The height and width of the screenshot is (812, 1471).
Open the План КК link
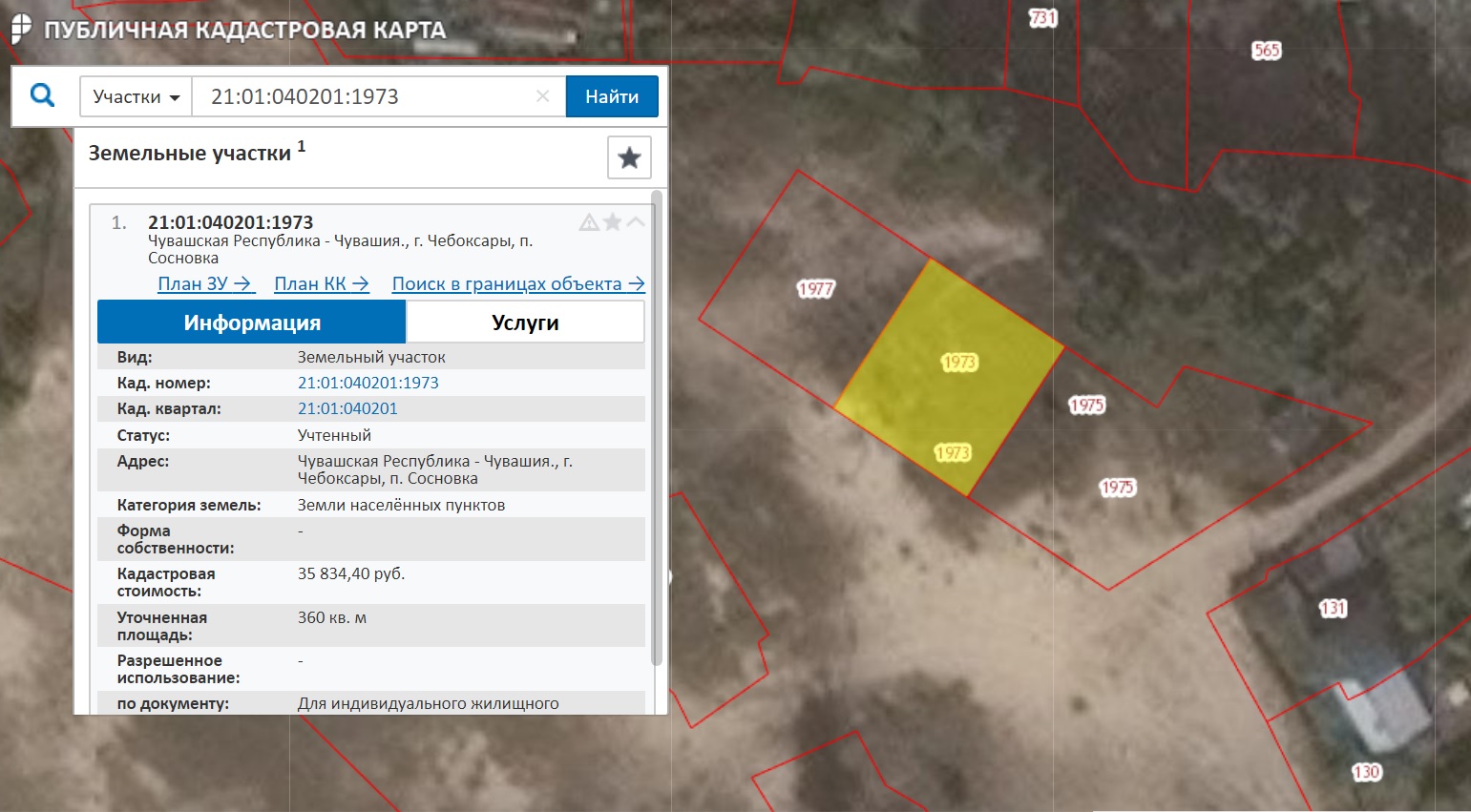(322, 283)
